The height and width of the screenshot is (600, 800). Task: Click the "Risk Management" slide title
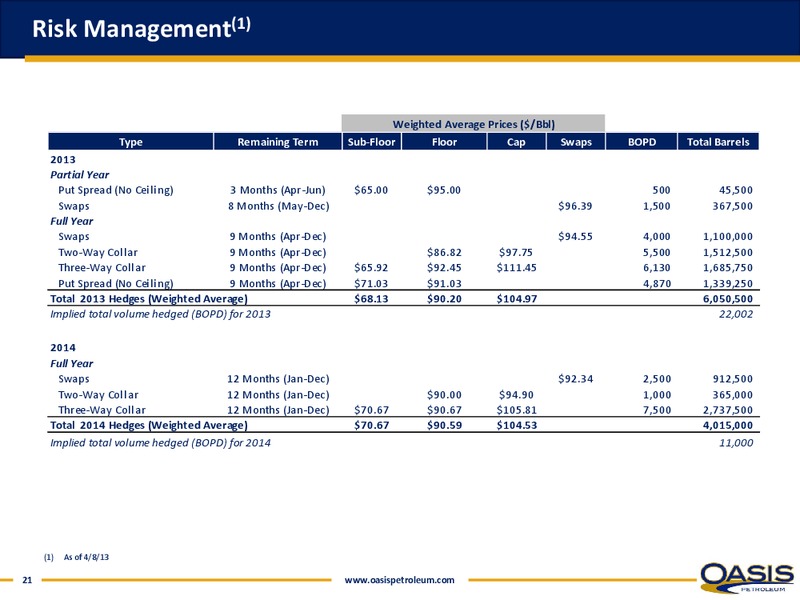point(141,29)
